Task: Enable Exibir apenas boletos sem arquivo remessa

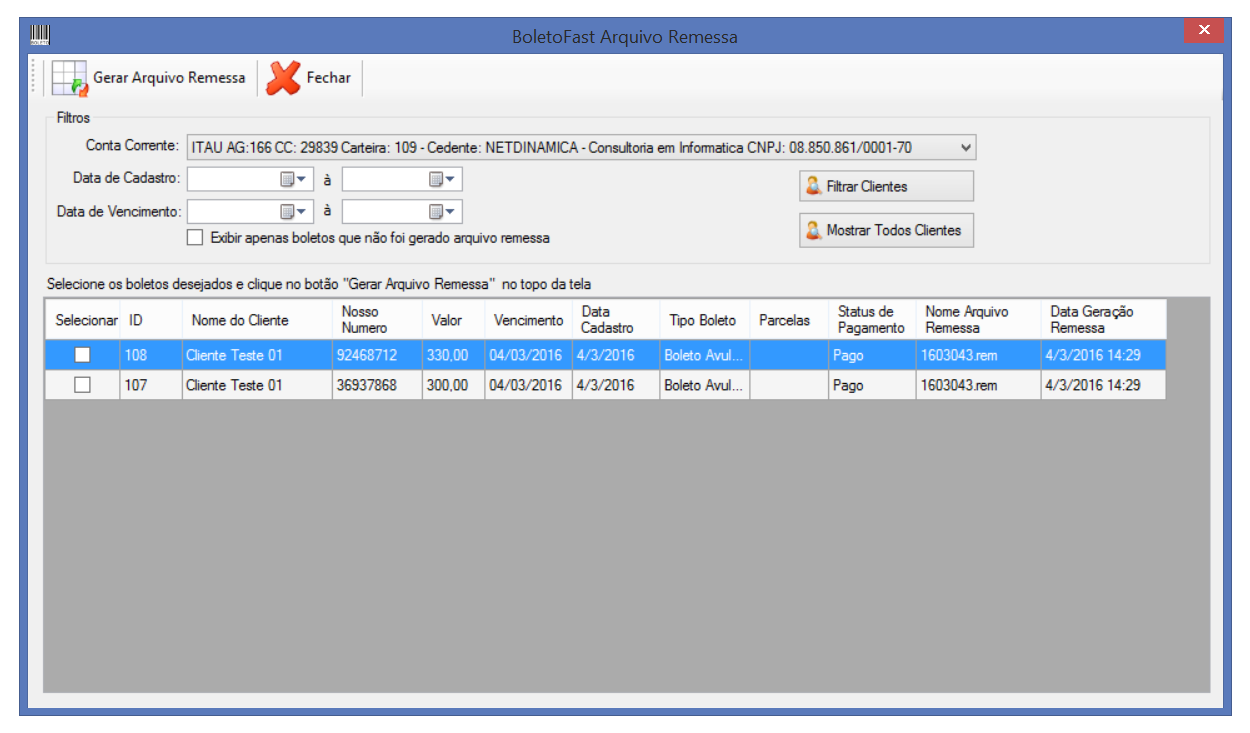Action: tap(195, 238)
